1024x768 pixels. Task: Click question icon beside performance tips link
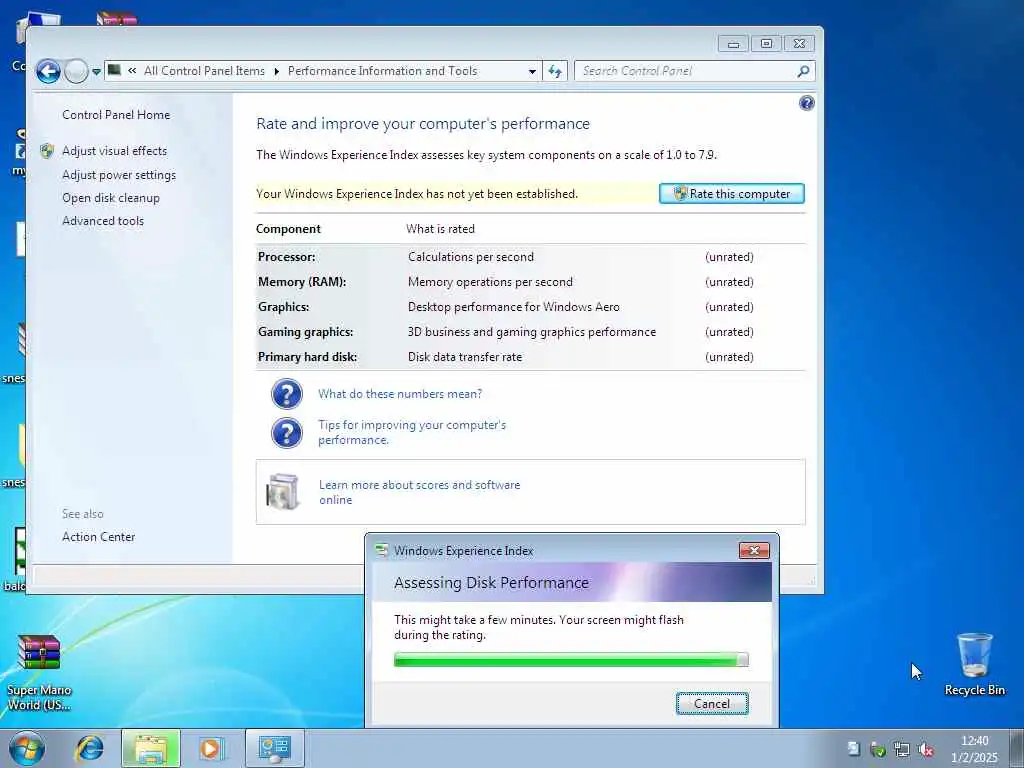point(287,433)
